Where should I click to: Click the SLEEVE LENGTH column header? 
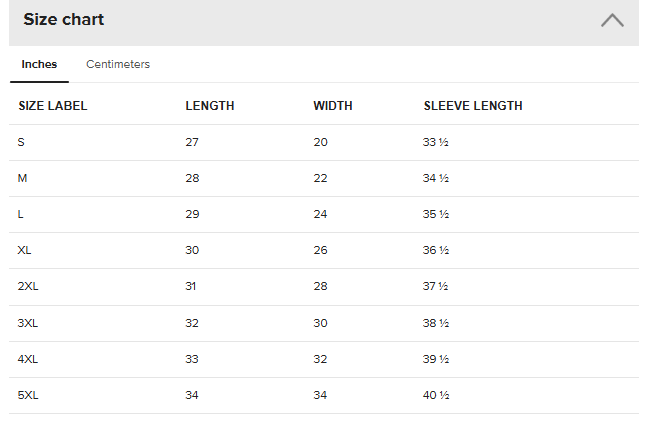tap(473, 106)
